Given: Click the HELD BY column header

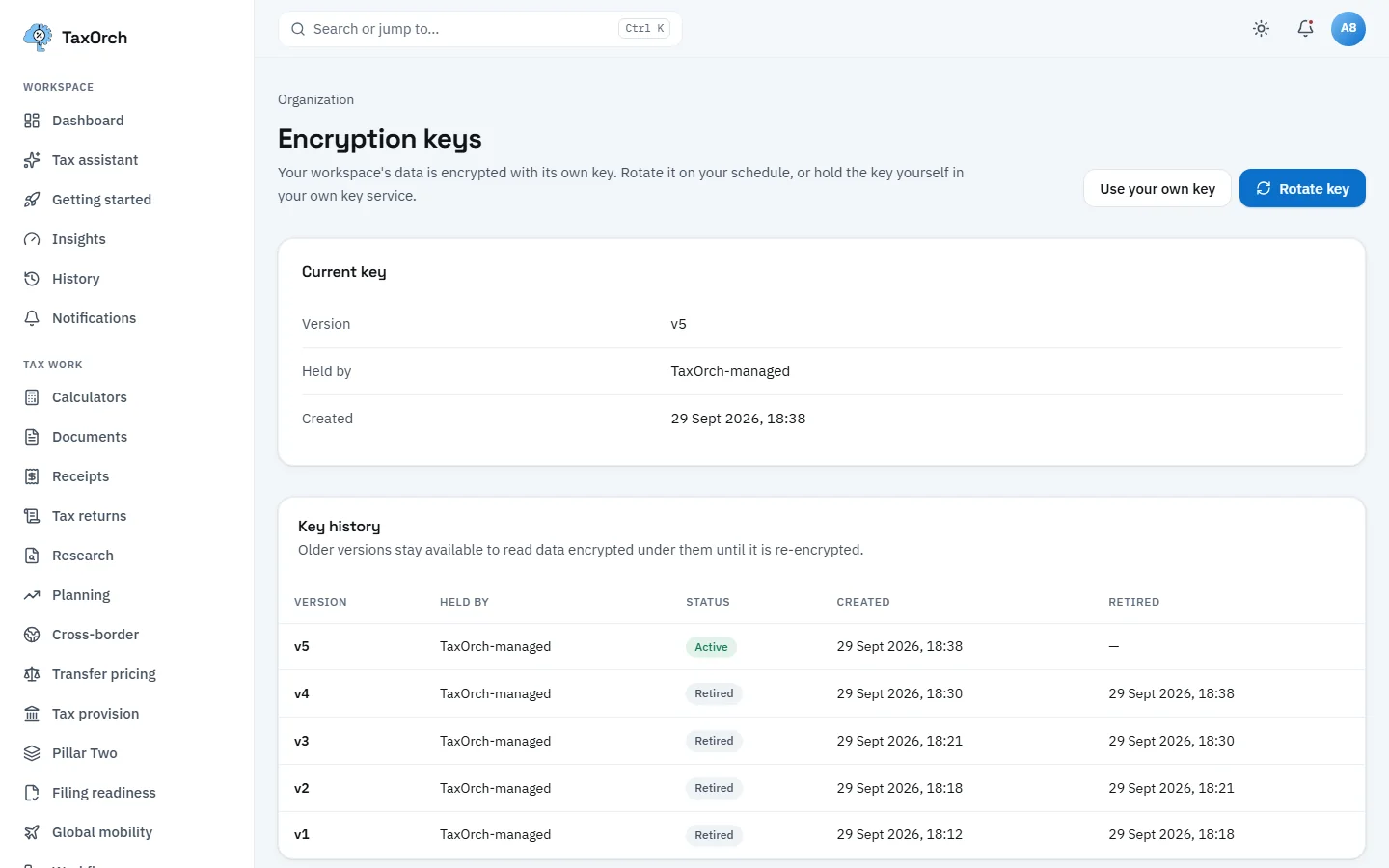Looking at the screenshot, I should [464, 602].
